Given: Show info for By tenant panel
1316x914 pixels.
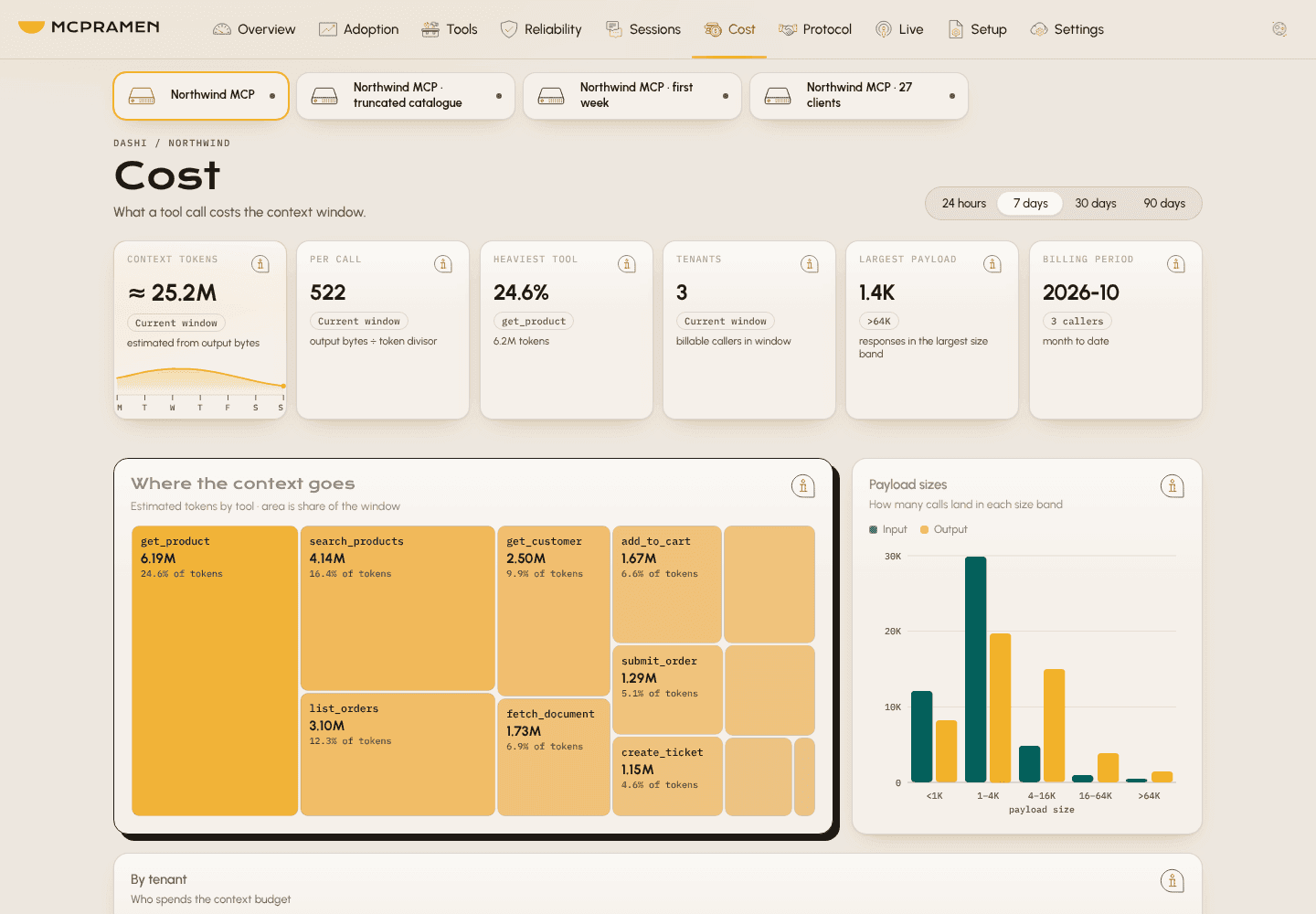Looking at the screenshot, I should (x=1173, y=881).
